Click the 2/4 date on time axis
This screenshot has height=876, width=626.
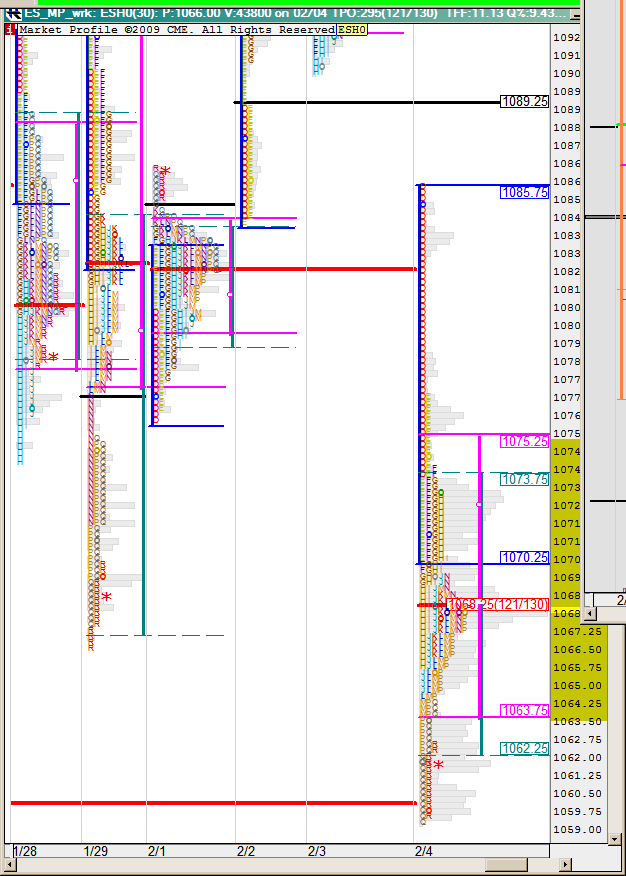coord(424,851)
